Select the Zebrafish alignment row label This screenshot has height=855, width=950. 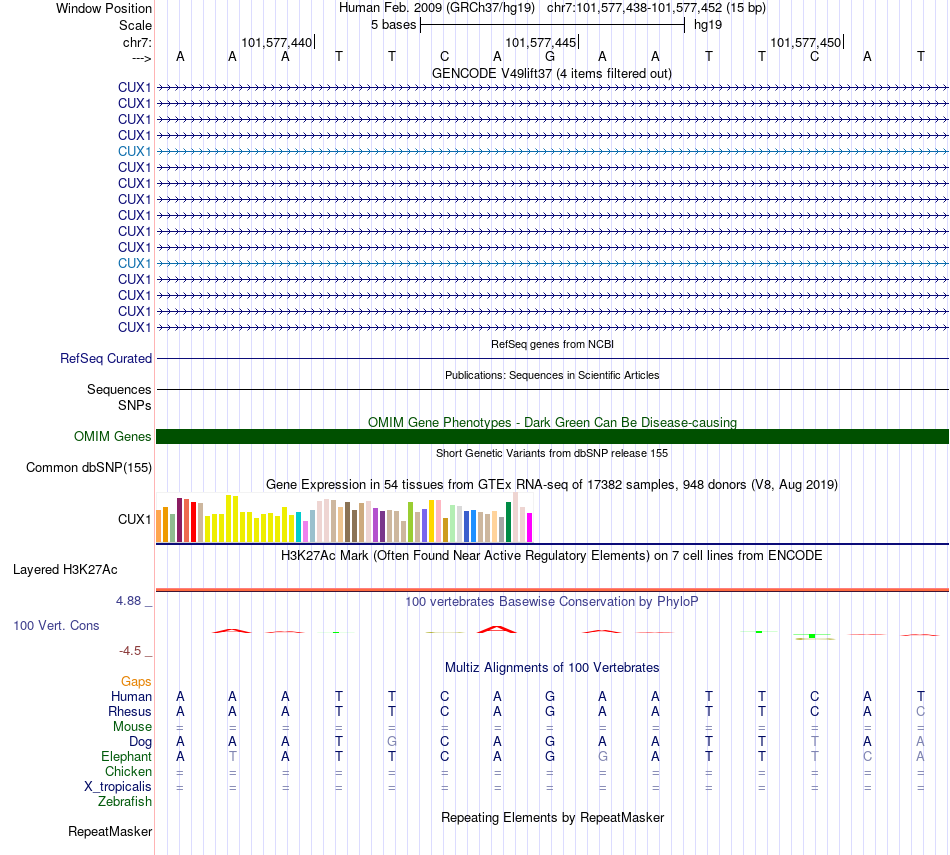(125, 802)
